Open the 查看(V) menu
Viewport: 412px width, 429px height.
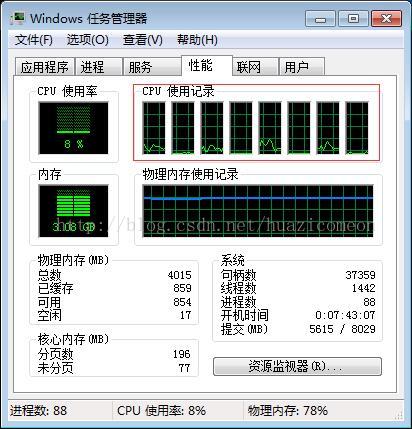pyautogui.click(x=143, y=40)
